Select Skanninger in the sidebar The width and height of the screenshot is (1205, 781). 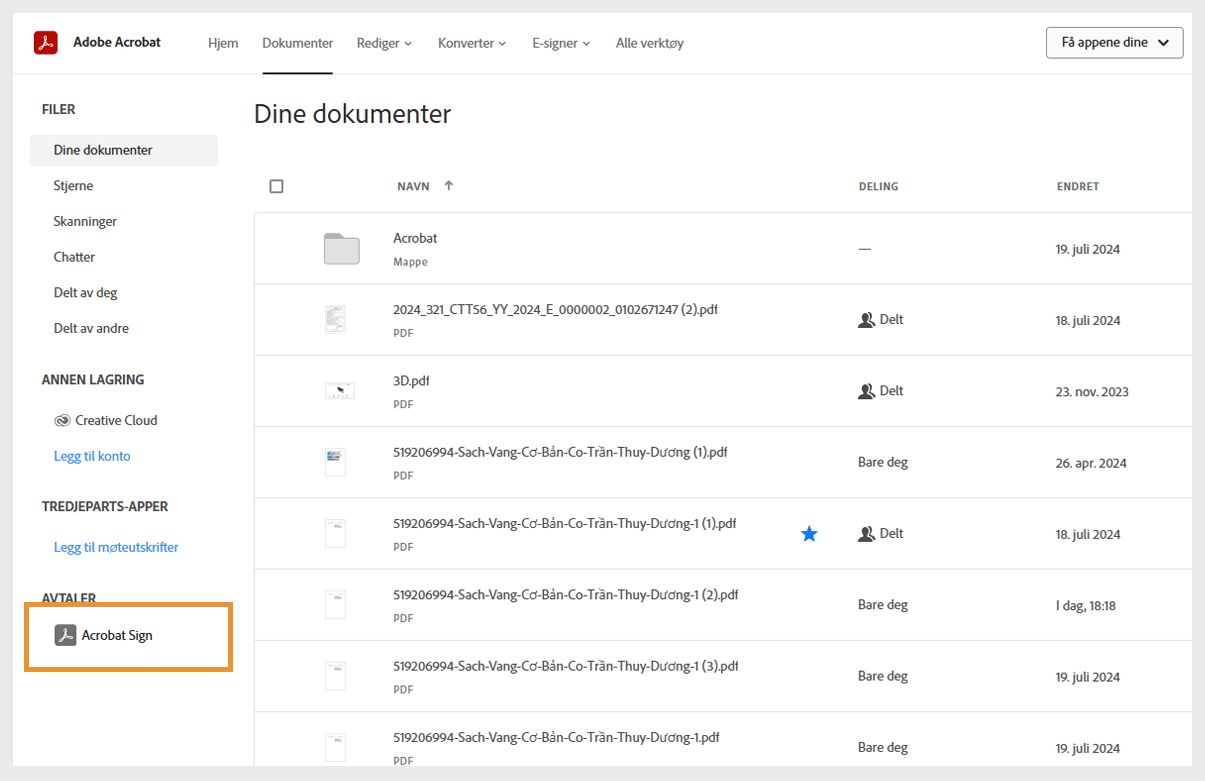pos(85,221)
